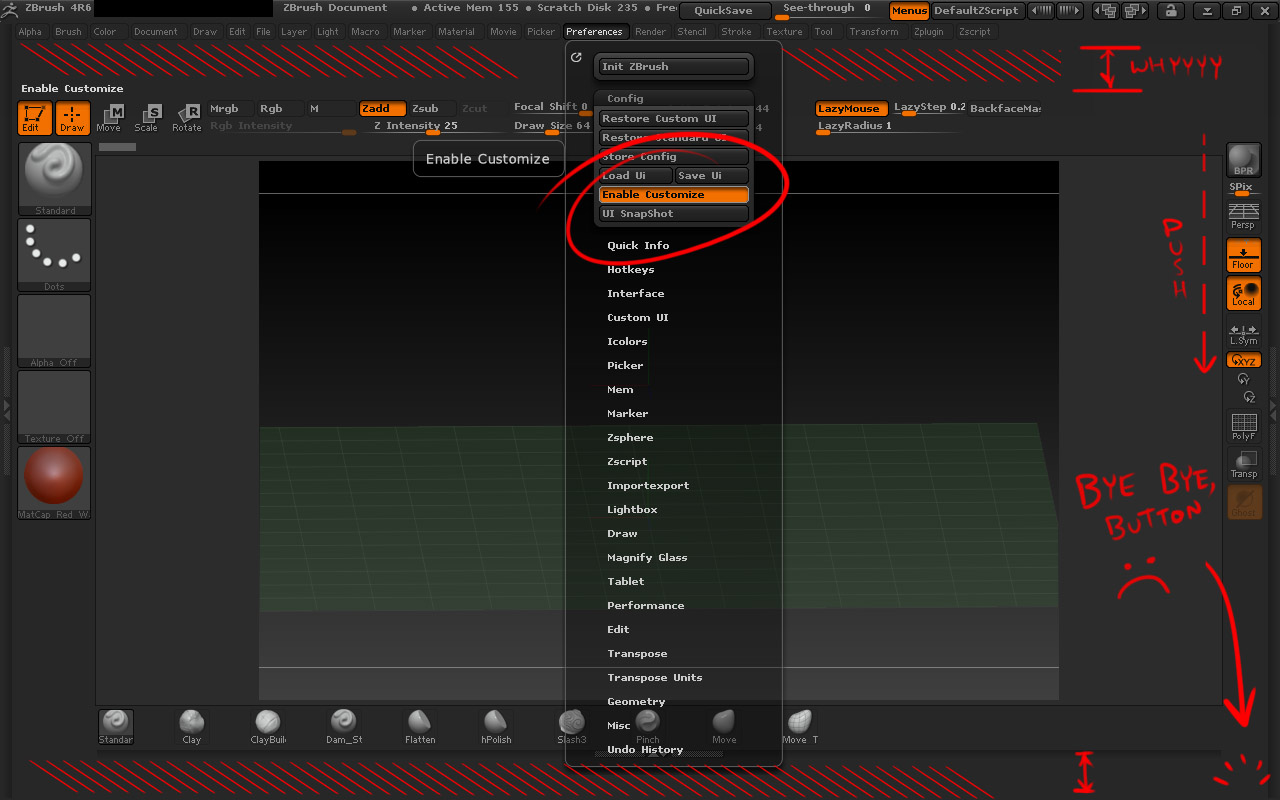Open the Standard brush thumbnail selector
Viewport: 1280px width, 800px height.
pos(55,178)
